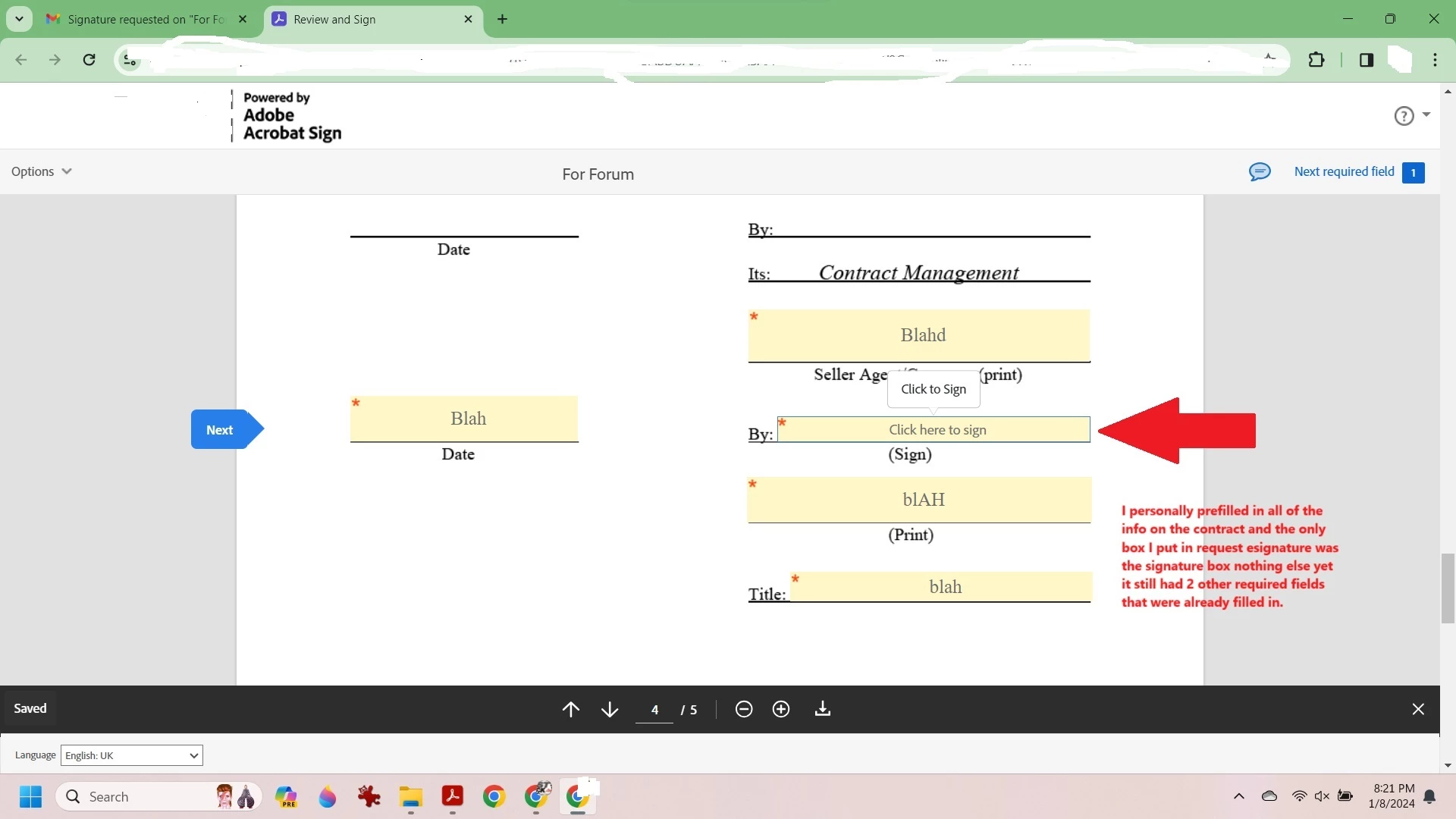Zoom in with the plus icon
This screenshot has width=1456, height=819.
point(781,709)
